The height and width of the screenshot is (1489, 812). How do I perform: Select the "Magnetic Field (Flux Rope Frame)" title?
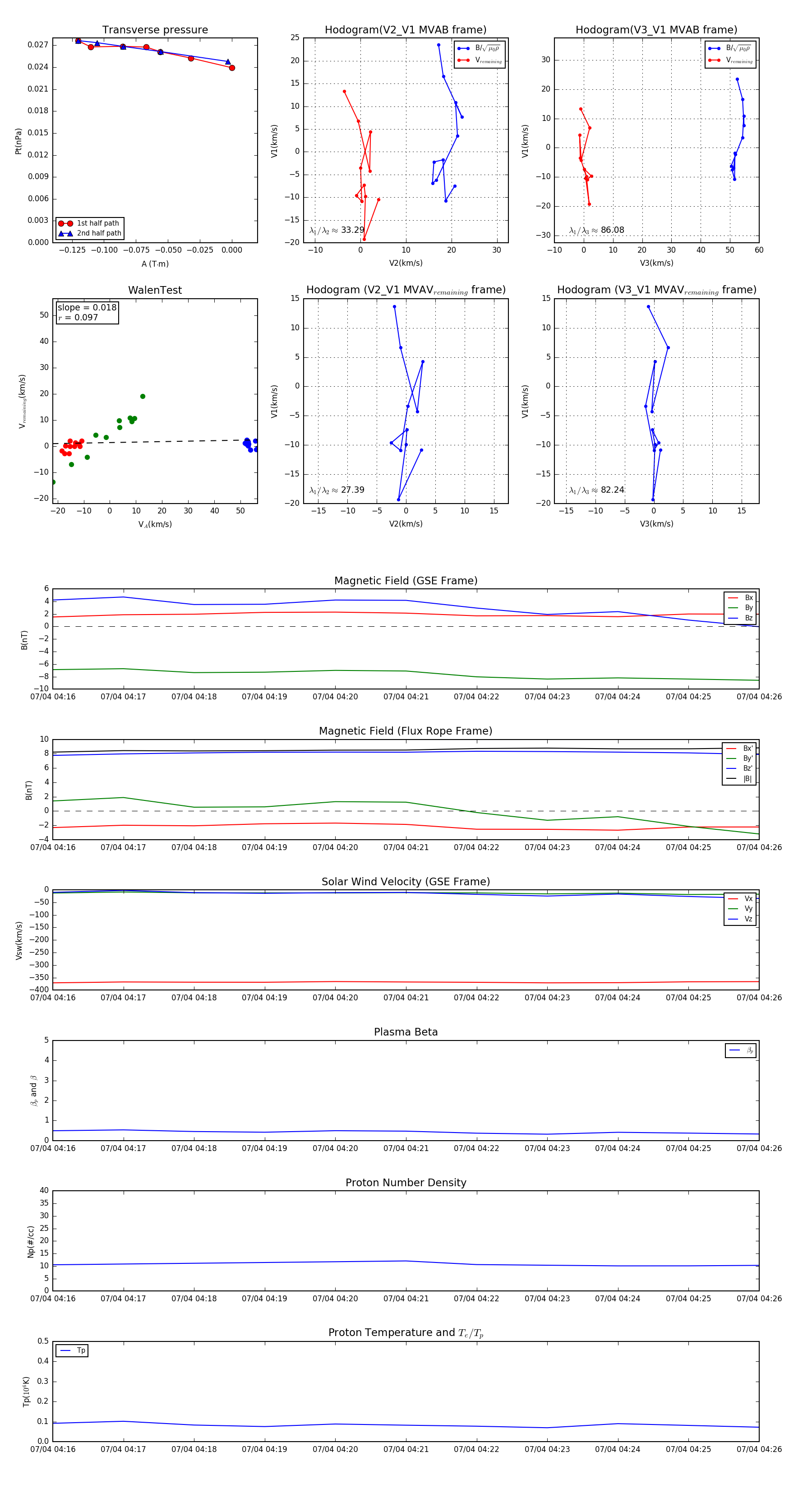click(x=406, y=731)
